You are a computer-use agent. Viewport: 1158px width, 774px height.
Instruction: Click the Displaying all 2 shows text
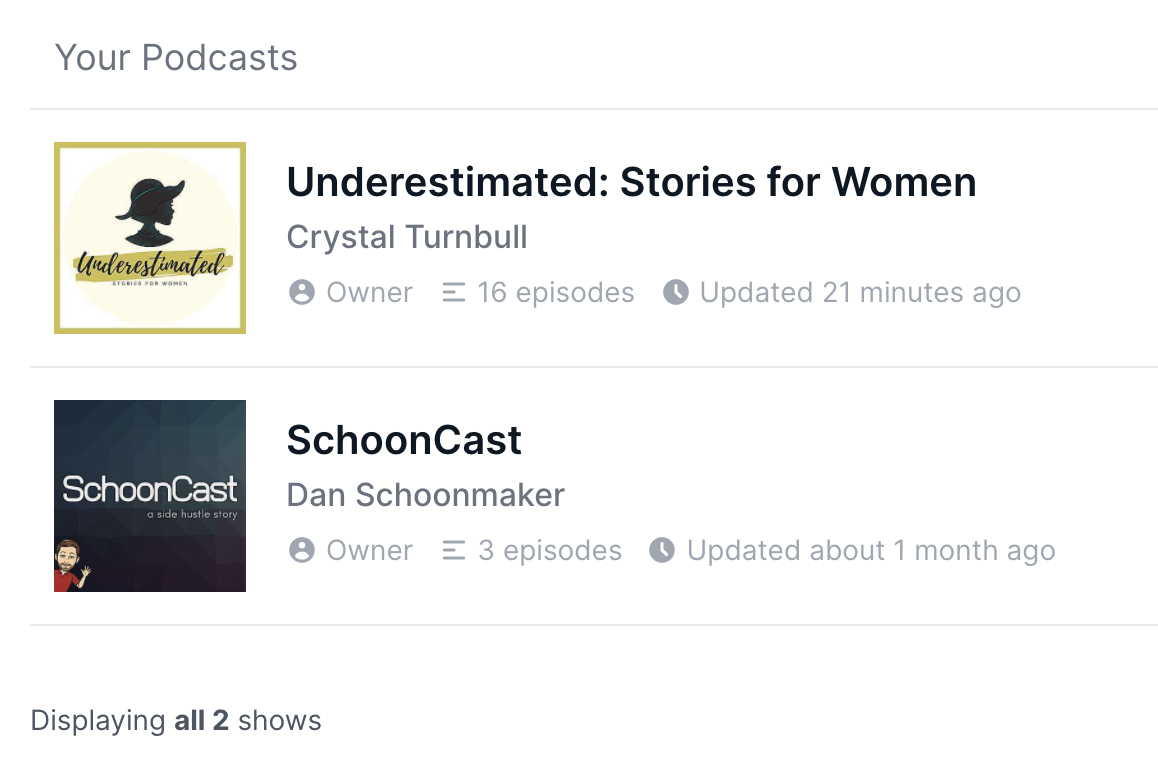tap(176, 721)
